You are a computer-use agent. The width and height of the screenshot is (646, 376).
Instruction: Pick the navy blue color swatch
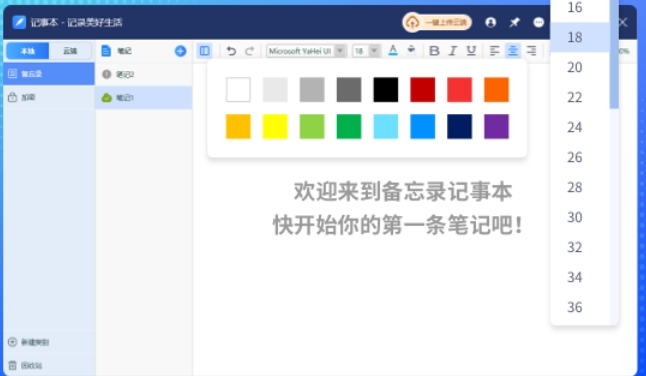(x=459, y=126)
